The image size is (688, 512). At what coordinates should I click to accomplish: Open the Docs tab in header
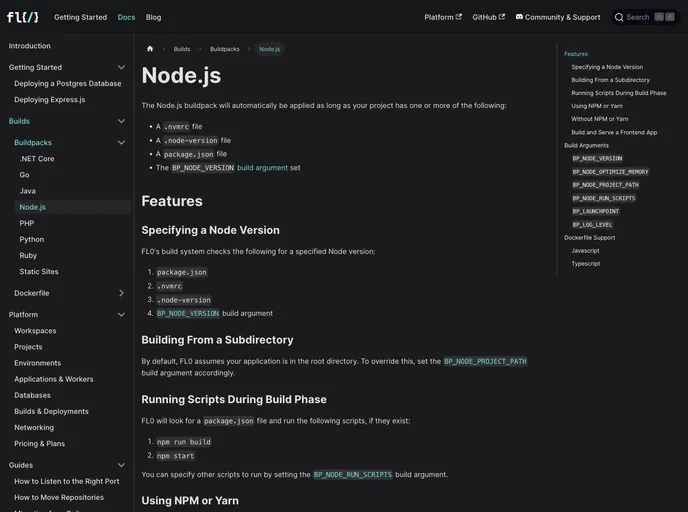(x=126, y=17)
